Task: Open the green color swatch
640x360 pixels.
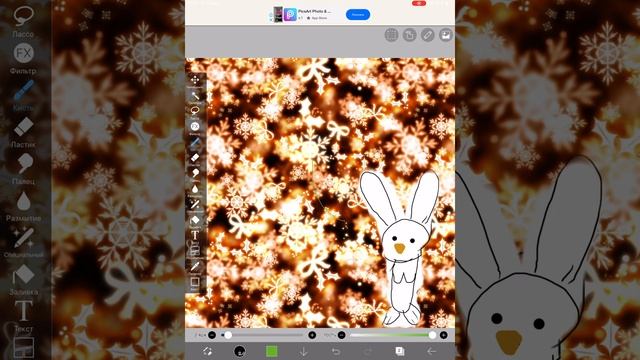Action: [272, 351]
